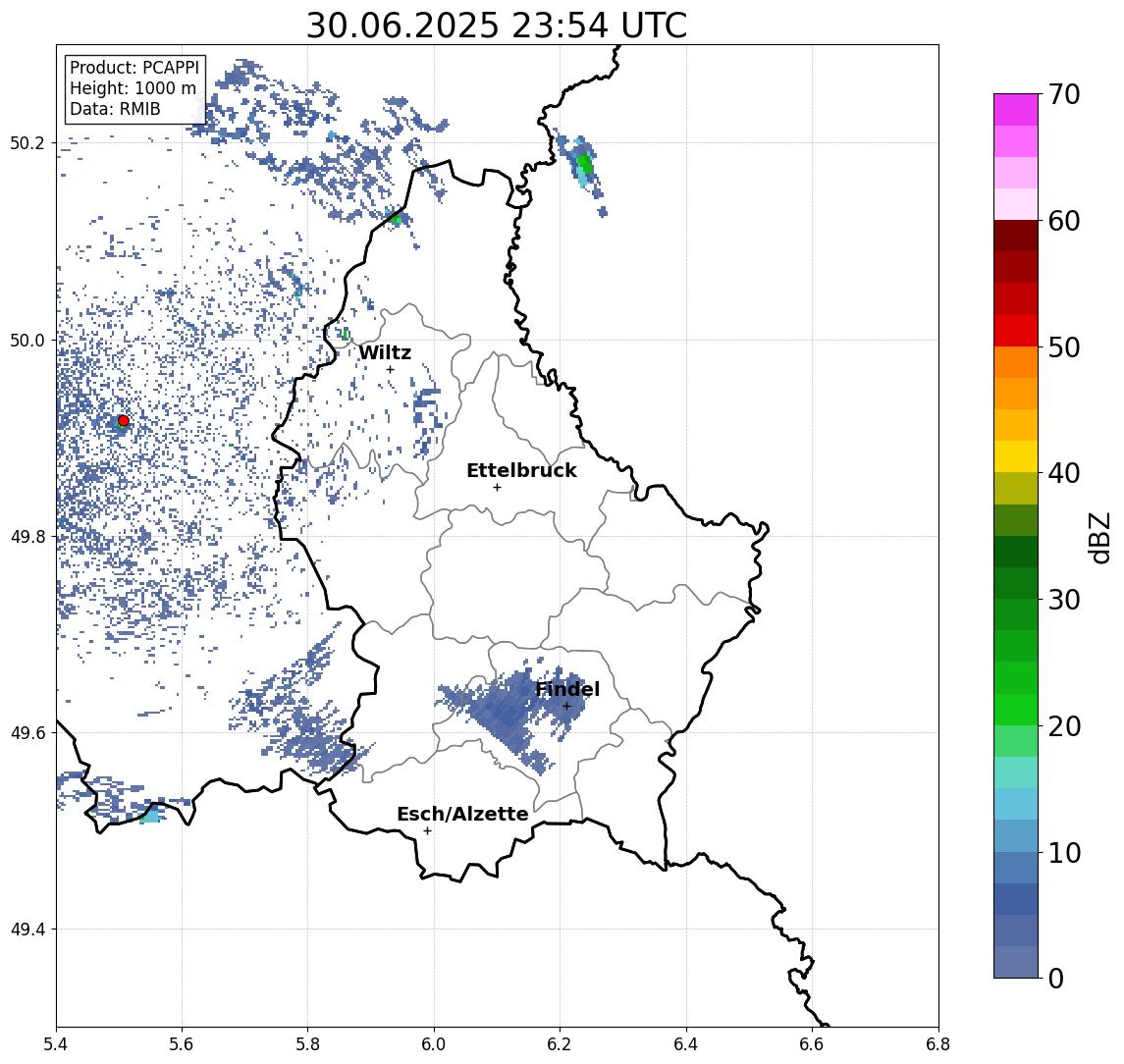
Task: Click the Esch/Alzette city label
Action: pos(462,815)
